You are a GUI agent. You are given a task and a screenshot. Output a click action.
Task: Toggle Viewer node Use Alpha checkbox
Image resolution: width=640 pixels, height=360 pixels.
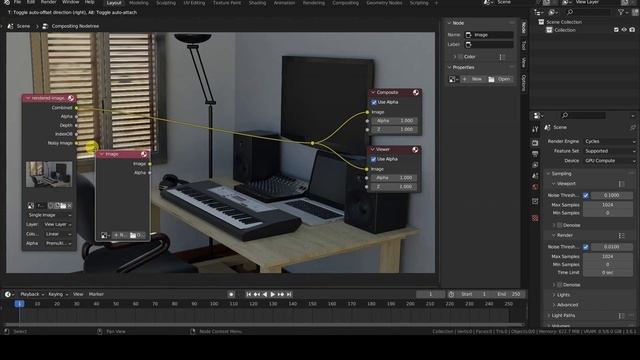click(373, 159)
